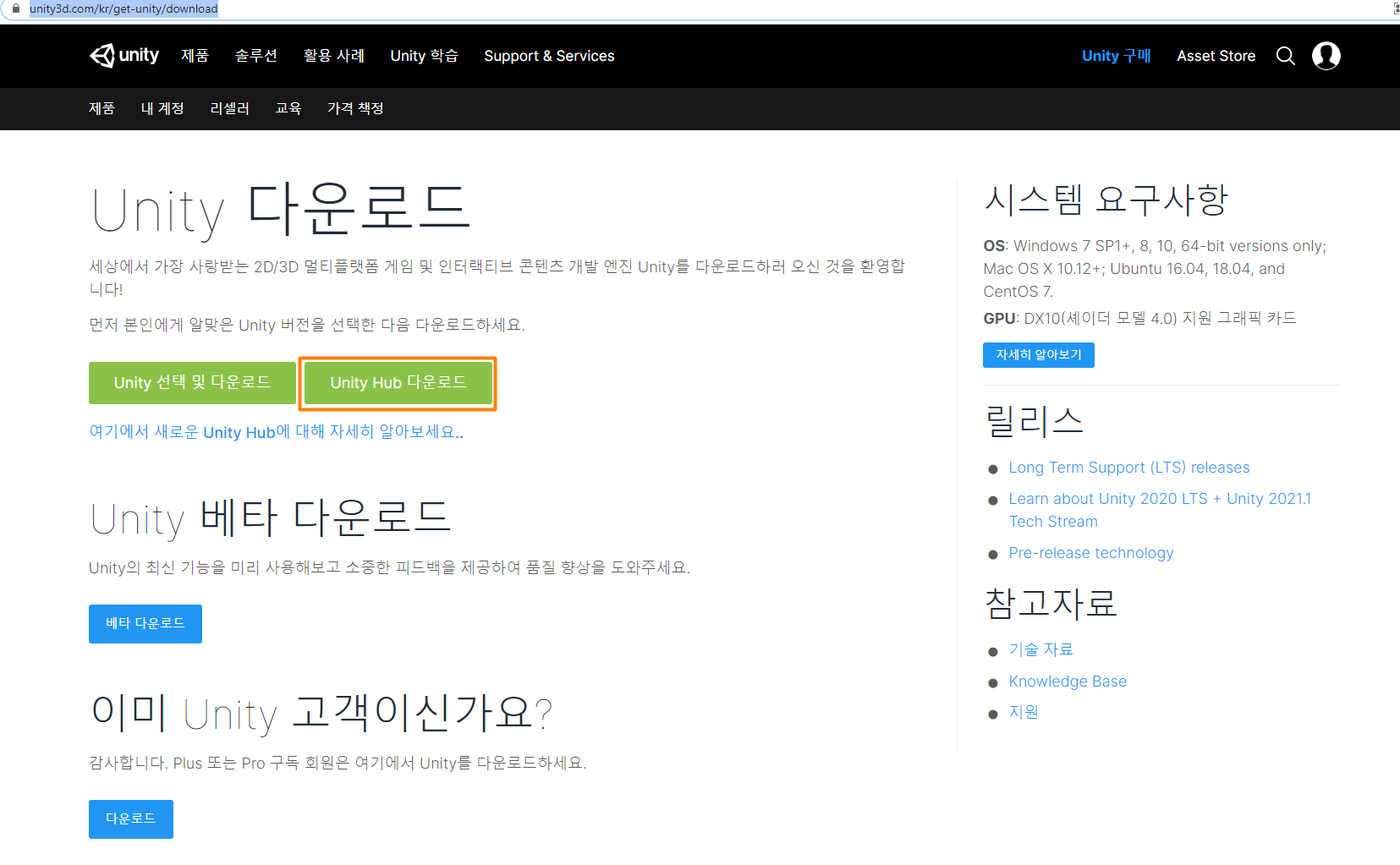Open the 활용 사례 navigation menu
Screen dimensions: 1400x865
tap(333, 56)
